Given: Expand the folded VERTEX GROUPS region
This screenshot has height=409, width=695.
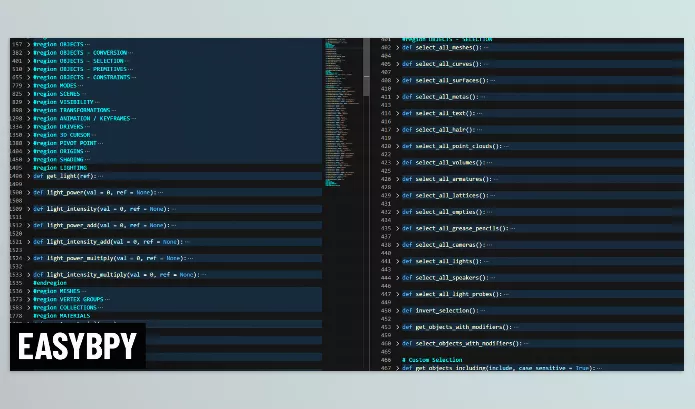Looking at the screenshot, I should pyautogui.click(x=29, y=299).
